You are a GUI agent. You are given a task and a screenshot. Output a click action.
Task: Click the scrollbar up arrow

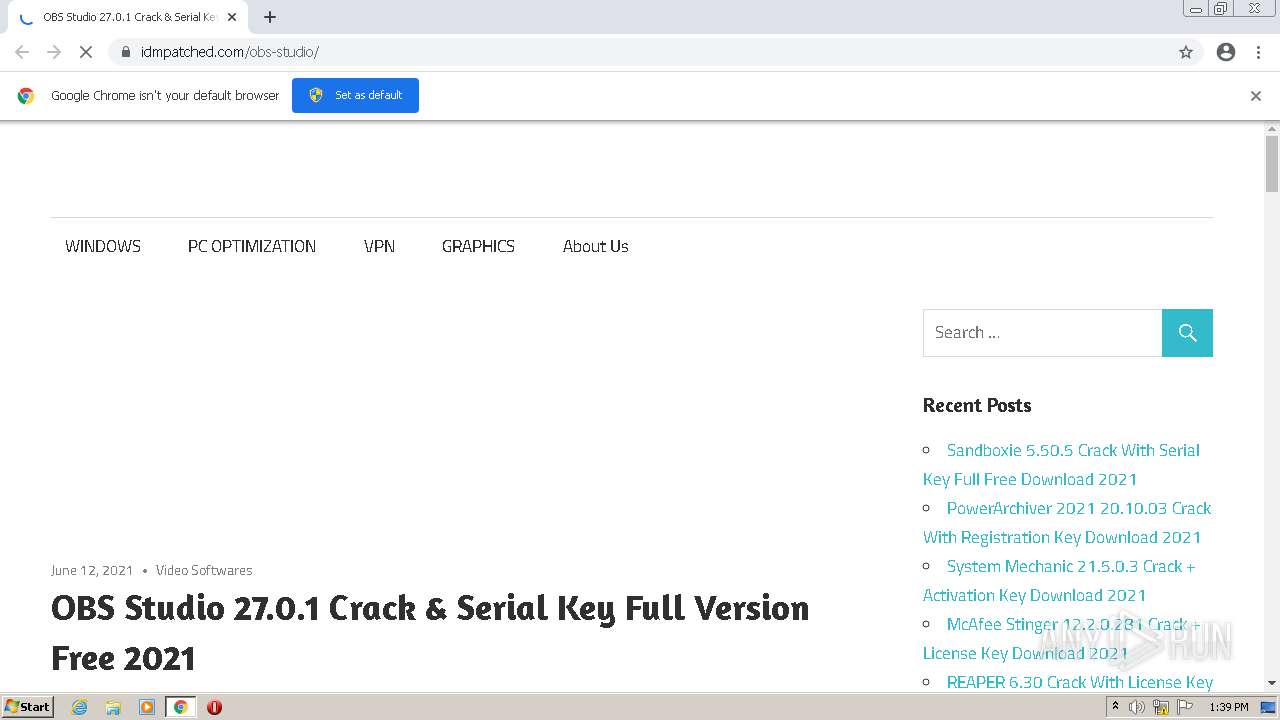pyautogui.click(x=1272, y=129)
